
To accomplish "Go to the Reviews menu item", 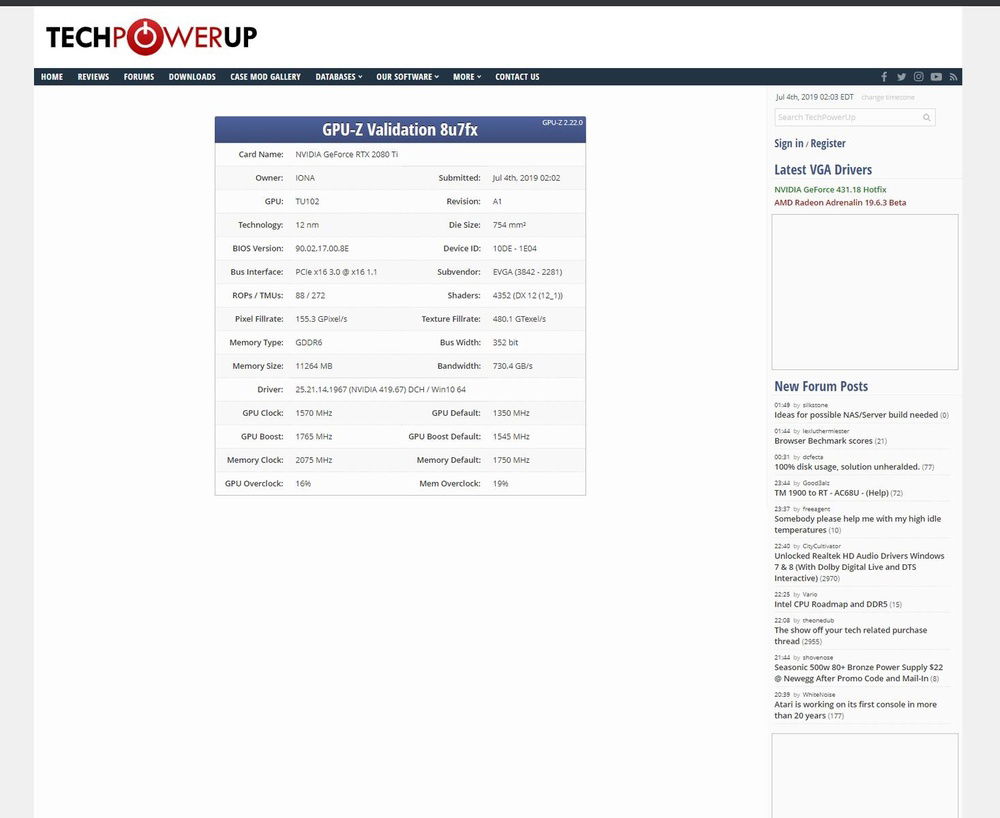I will 93,77.
